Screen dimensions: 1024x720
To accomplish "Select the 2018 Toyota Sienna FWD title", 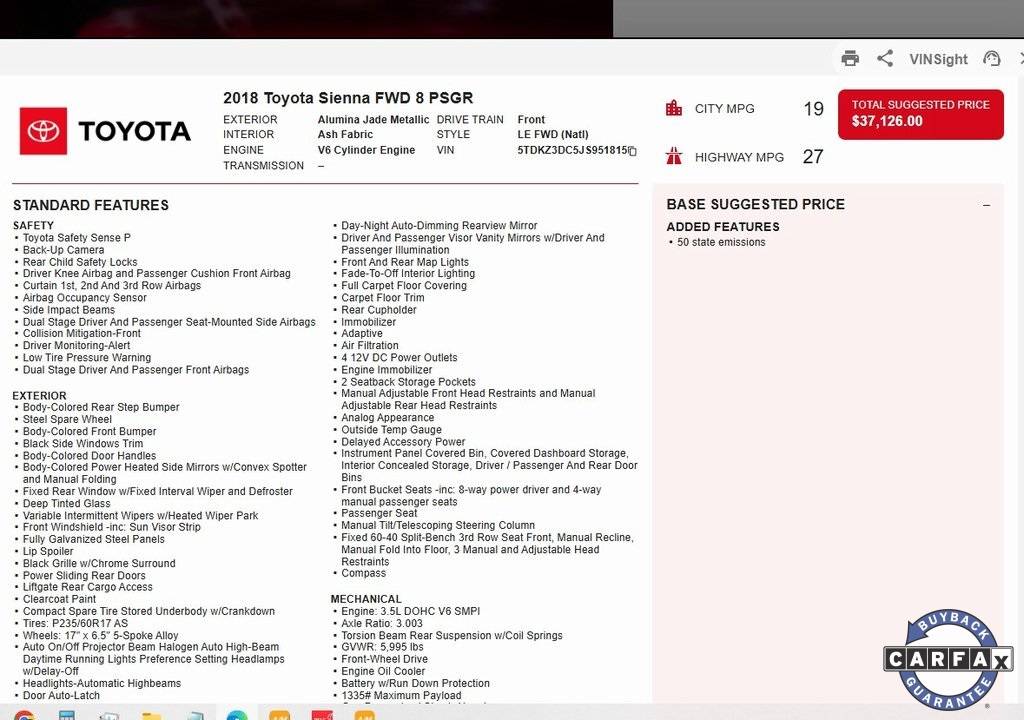I will (348, 98).
